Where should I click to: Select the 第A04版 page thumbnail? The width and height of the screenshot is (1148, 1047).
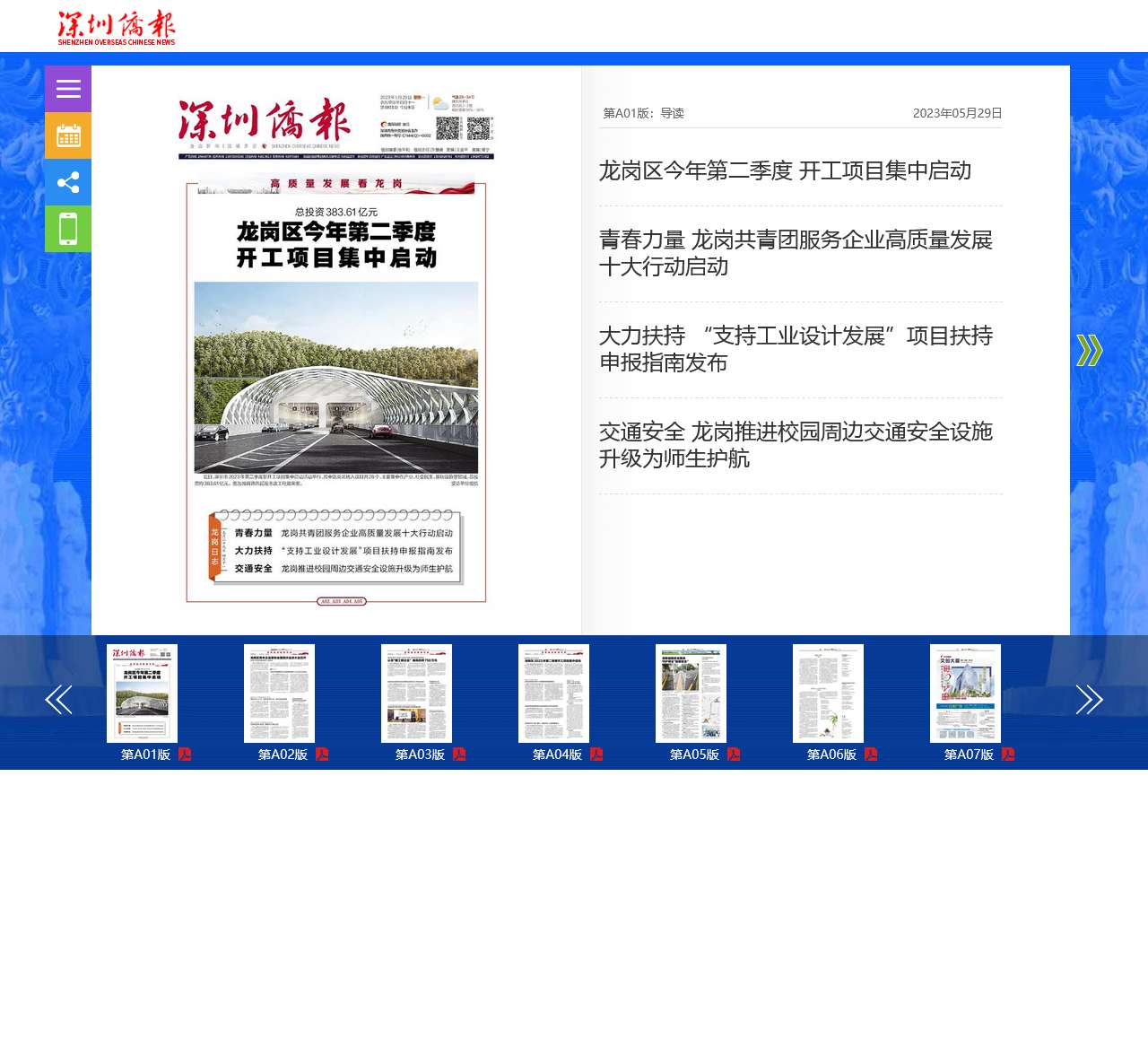point(553,694)
